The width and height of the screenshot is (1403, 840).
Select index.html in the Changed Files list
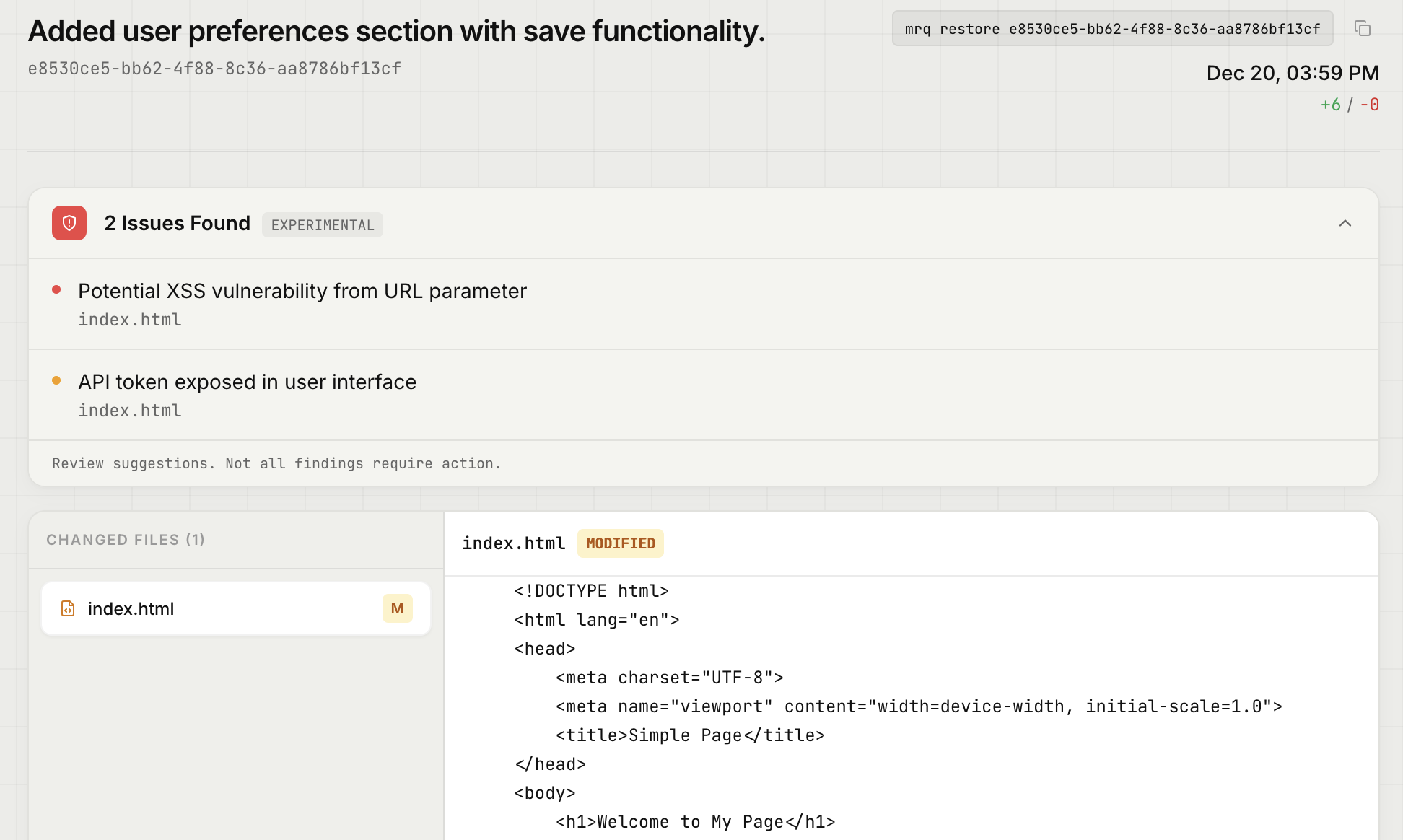[x=131, y=608]
